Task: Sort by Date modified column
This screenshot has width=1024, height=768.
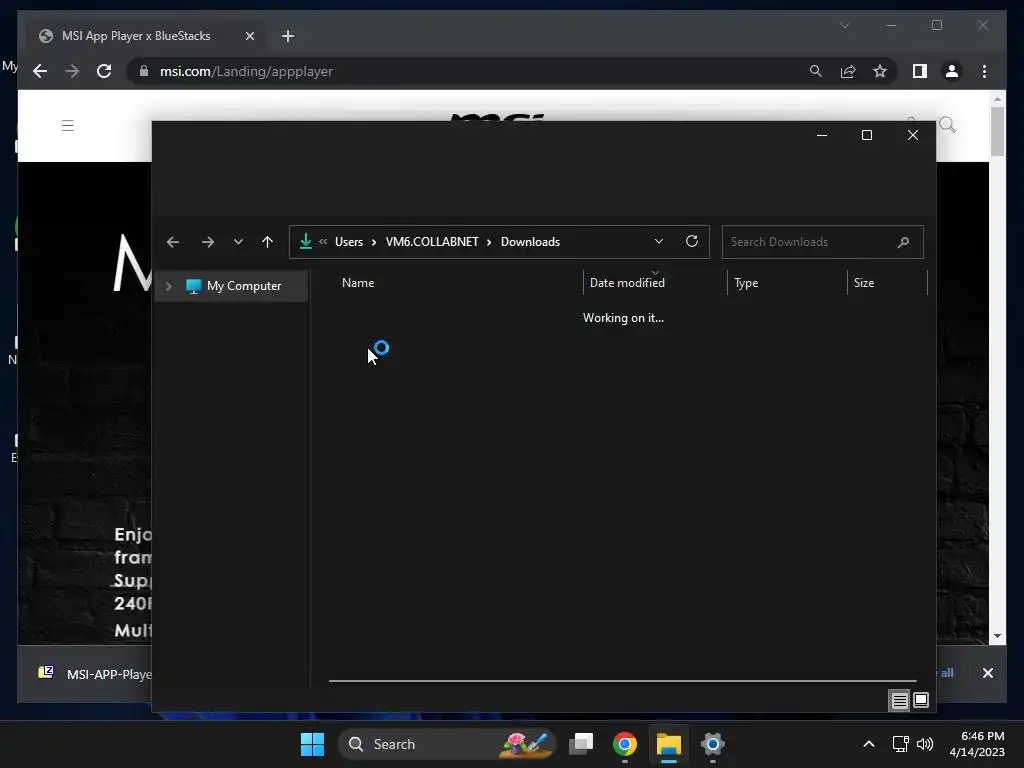Action: pos(627,283)
